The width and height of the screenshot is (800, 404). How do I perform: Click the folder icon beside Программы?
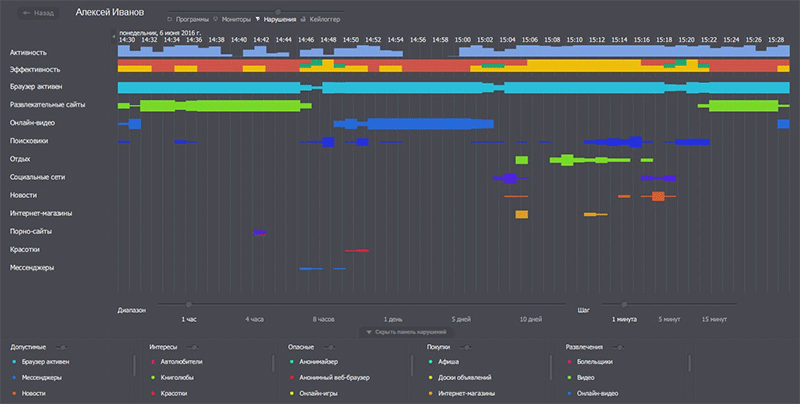(170, 19)
